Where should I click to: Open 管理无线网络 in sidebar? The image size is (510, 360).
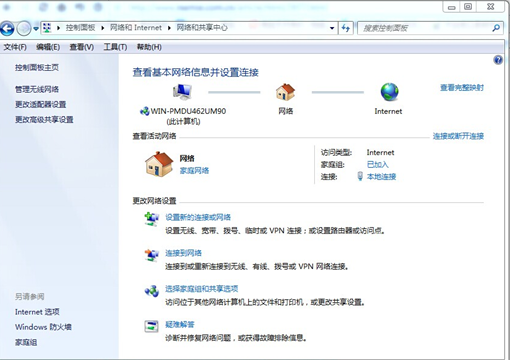tap(37, 89)
